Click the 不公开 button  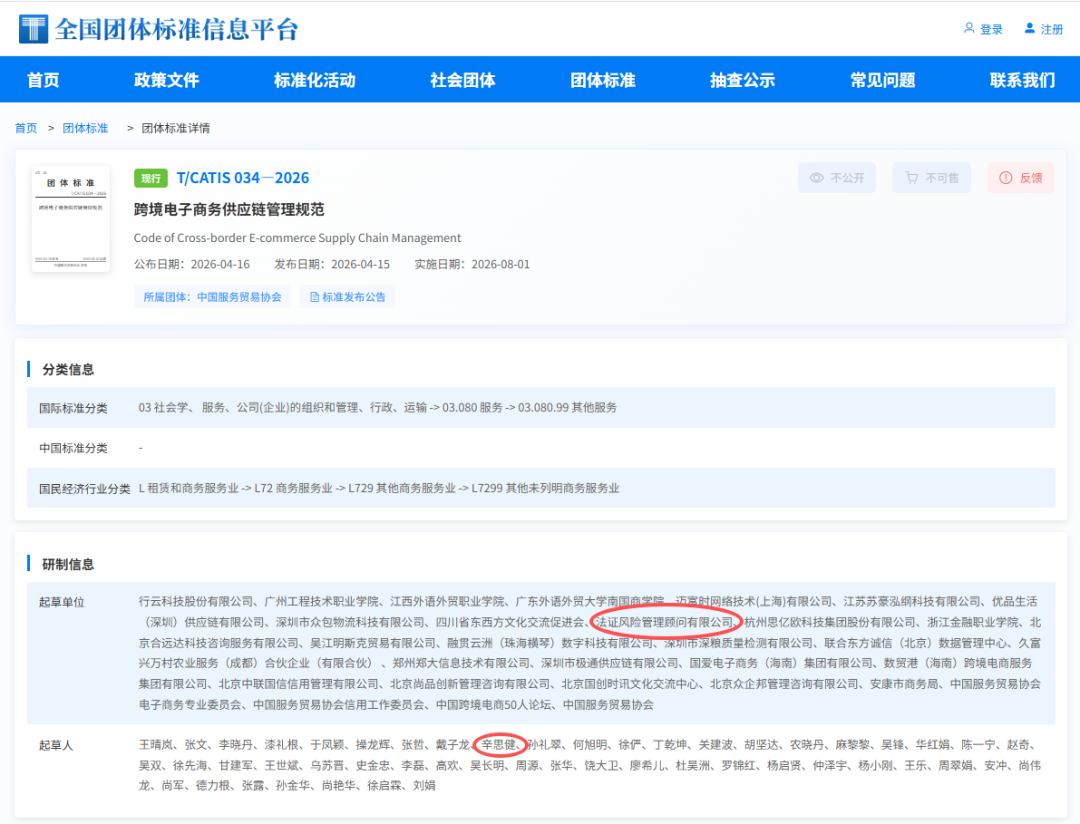coord(837,178)
